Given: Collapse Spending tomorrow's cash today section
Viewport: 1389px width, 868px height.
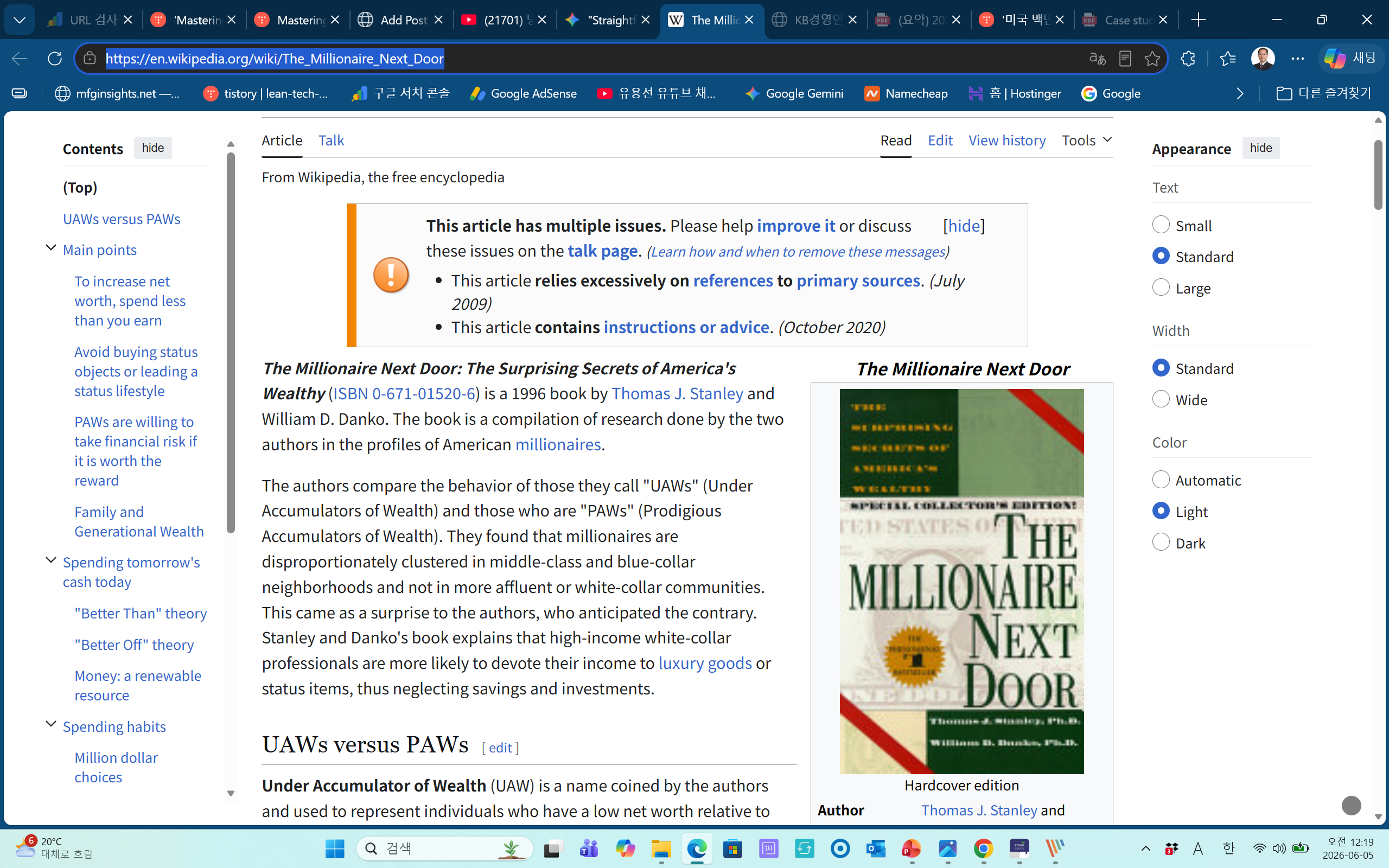Looking at the screenshot, I should [x=50, y=560].
